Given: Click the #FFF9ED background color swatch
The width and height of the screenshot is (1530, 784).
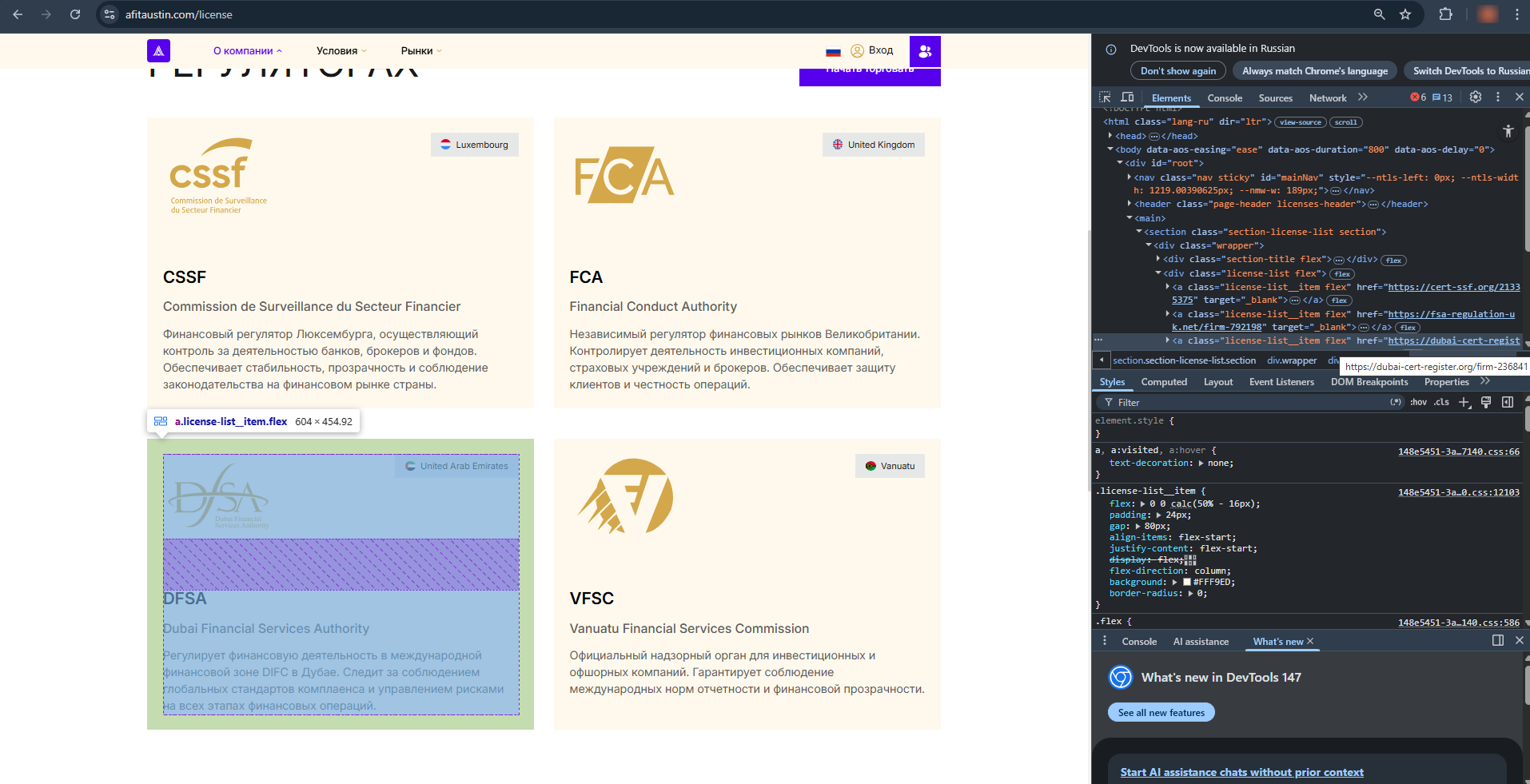Looking at the screenshot, I should click(1187, 583).
